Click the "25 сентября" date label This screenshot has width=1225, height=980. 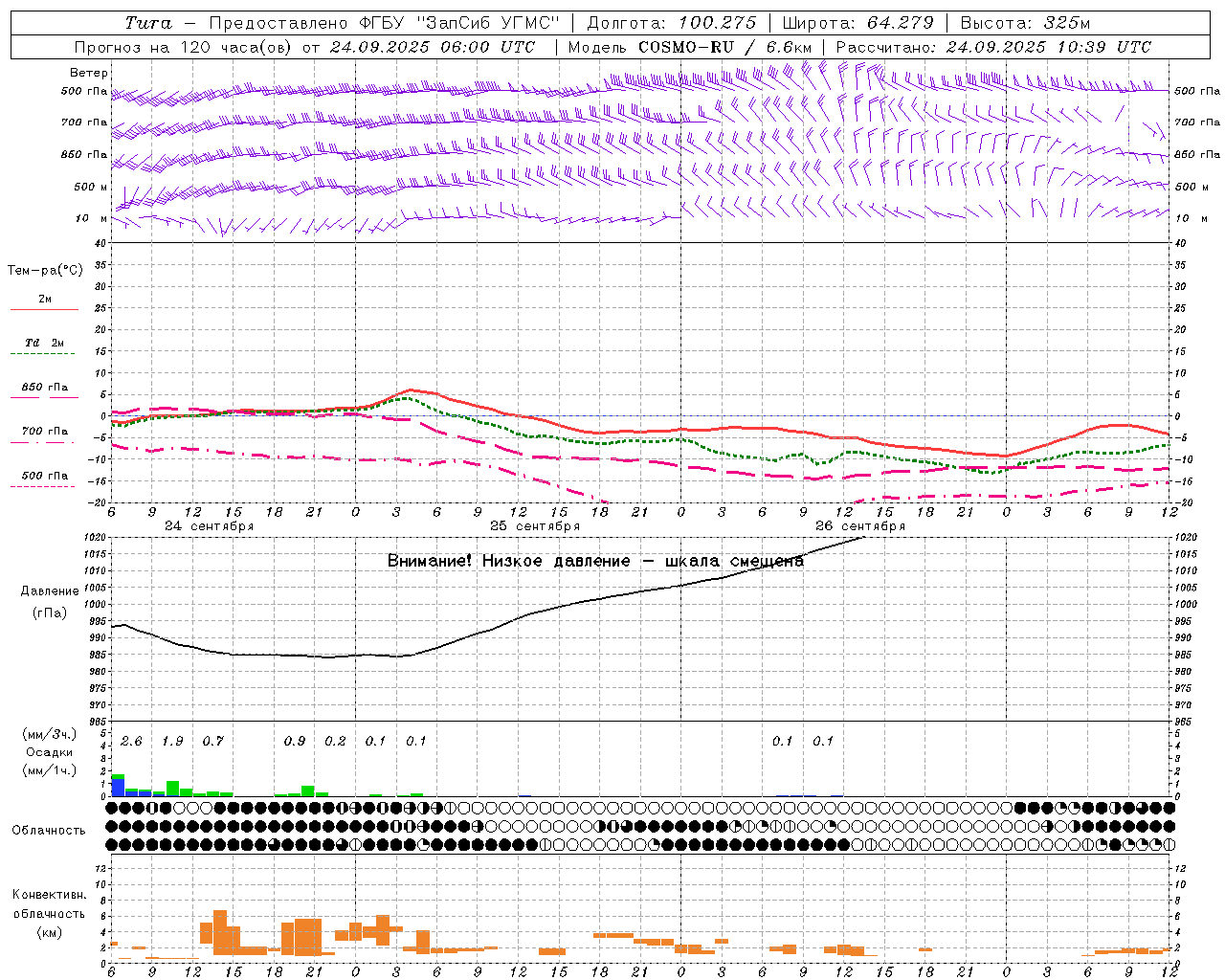tap(535, 526)
